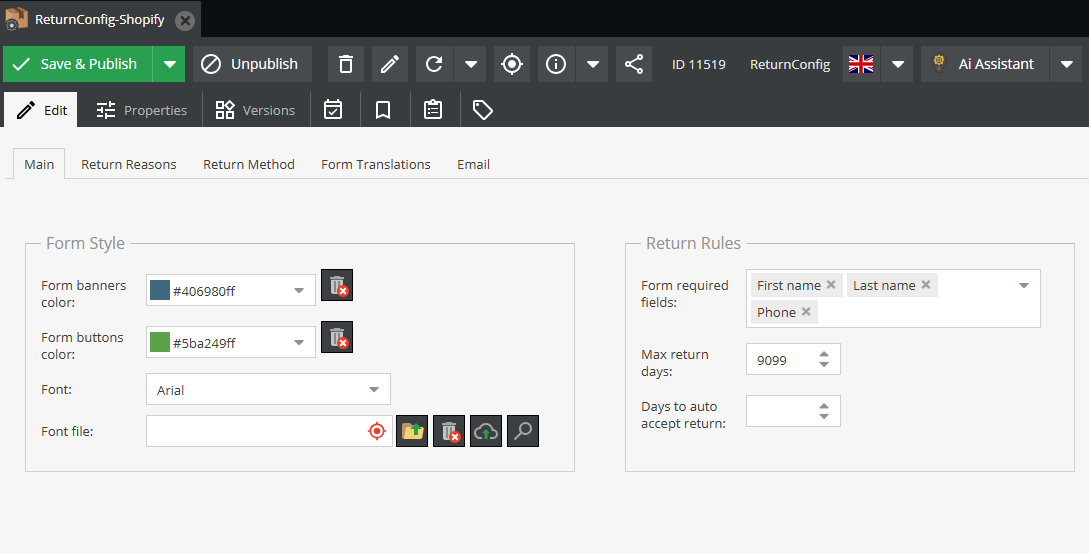The height and width of the screenshot is (554, 1089).
Task: Remove the Phone tag from required fields
Action: (x=806, y=312)
